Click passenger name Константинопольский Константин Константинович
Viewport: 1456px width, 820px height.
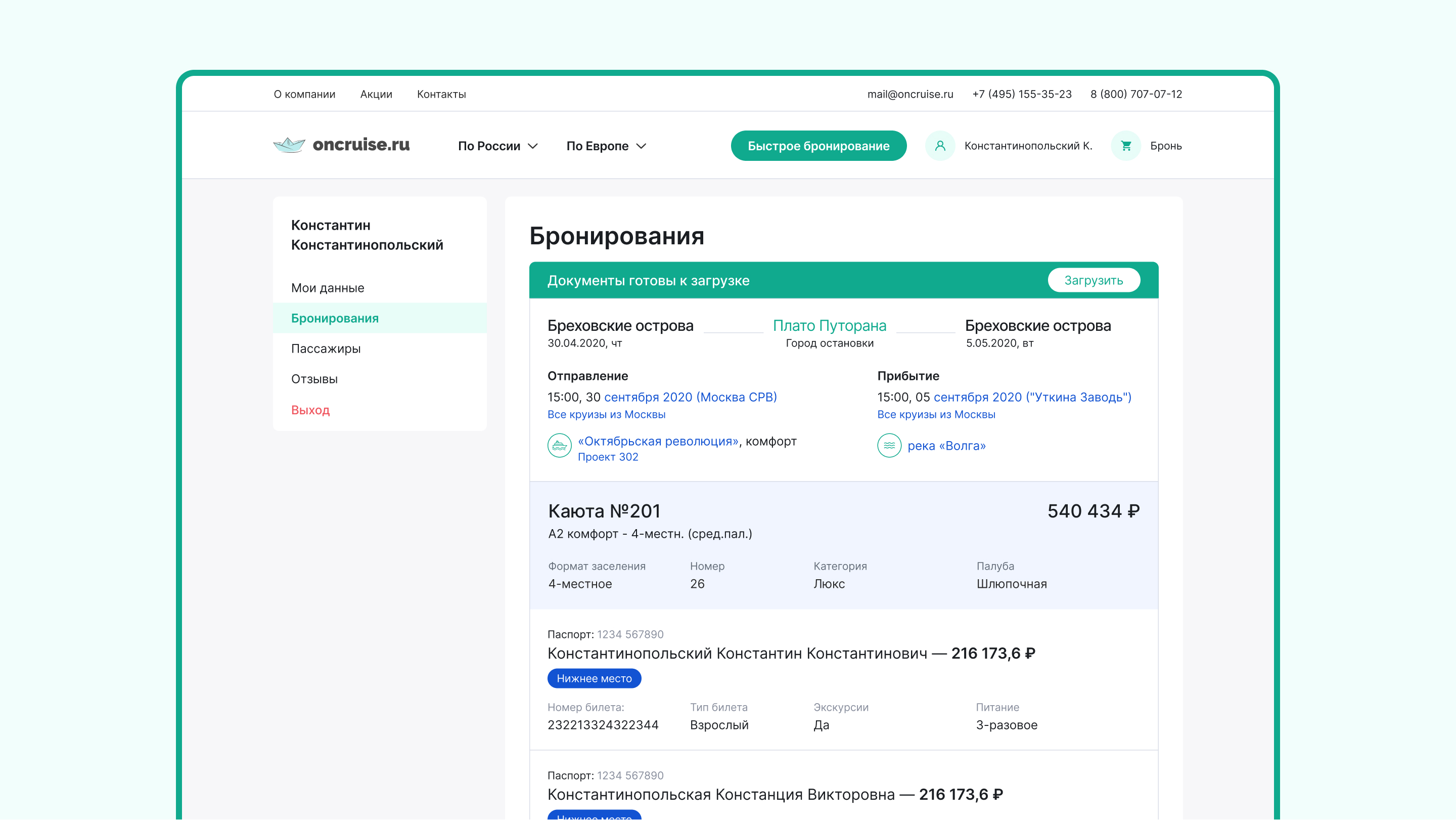[737, 654]
